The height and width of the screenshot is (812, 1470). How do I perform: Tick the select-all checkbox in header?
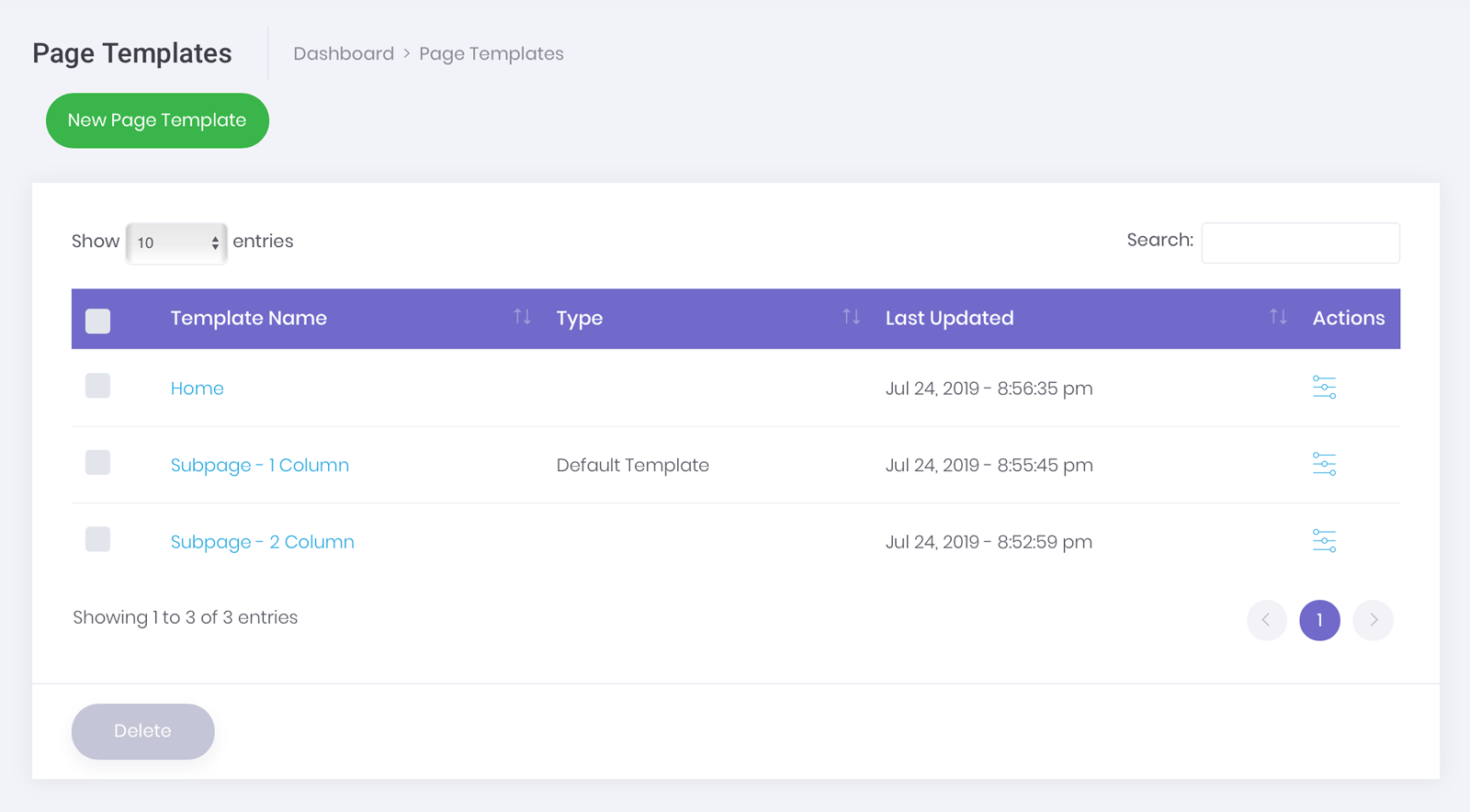97,321
